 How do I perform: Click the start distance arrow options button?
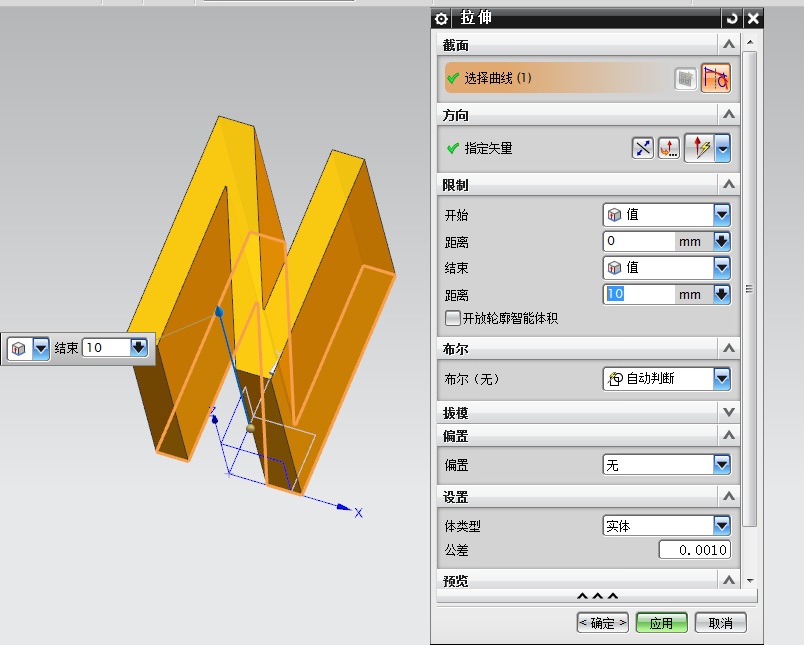click(722, 241)
